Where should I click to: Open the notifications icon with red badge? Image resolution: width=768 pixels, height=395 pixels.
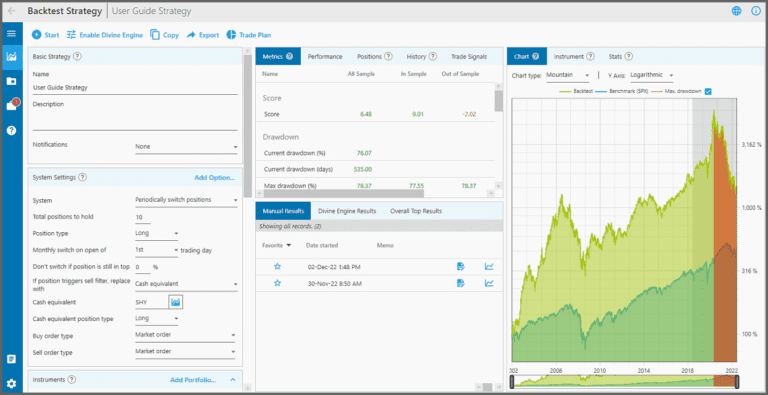click(x=12, y=105)
